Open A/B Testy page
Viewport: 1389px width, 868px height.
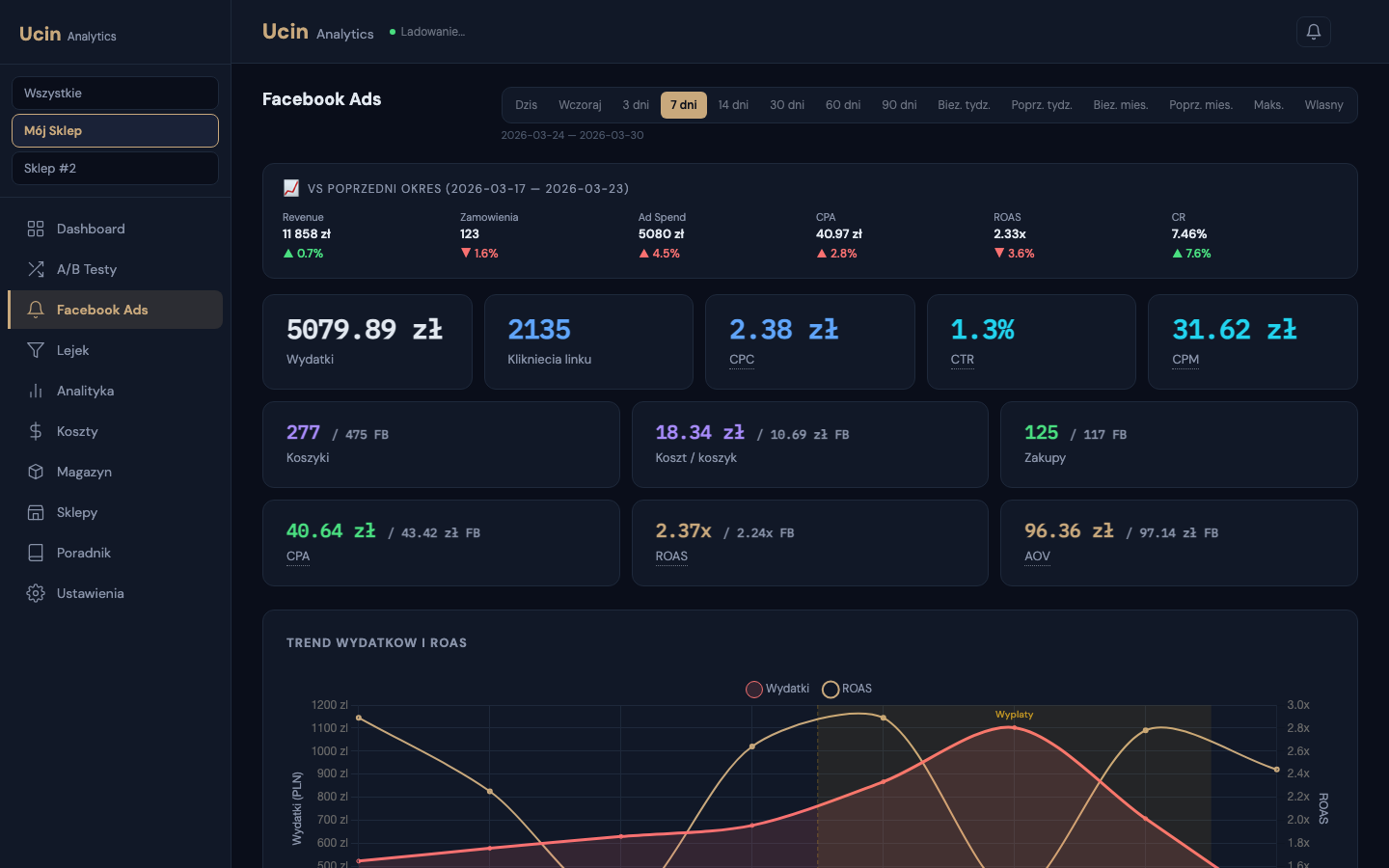(115, 269)
